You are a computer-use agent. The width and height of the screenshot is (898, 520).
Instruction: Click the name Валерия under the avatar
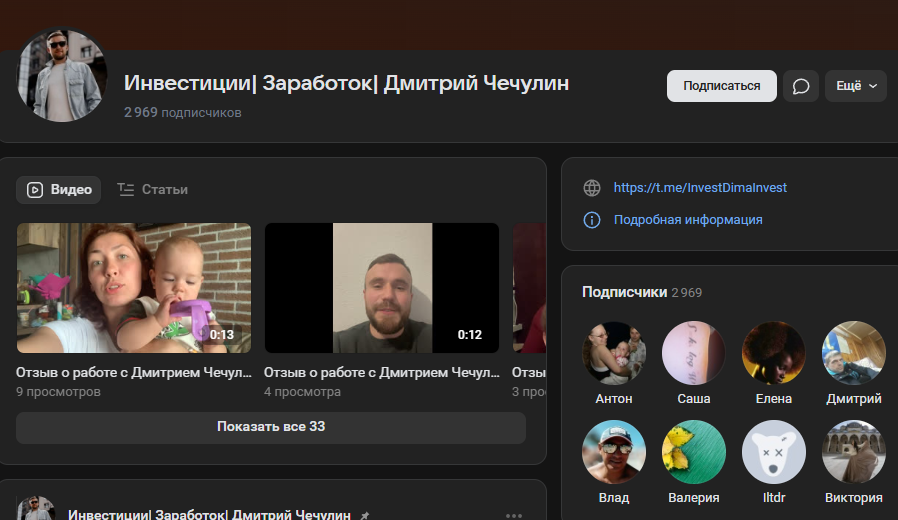click(694, 498)
